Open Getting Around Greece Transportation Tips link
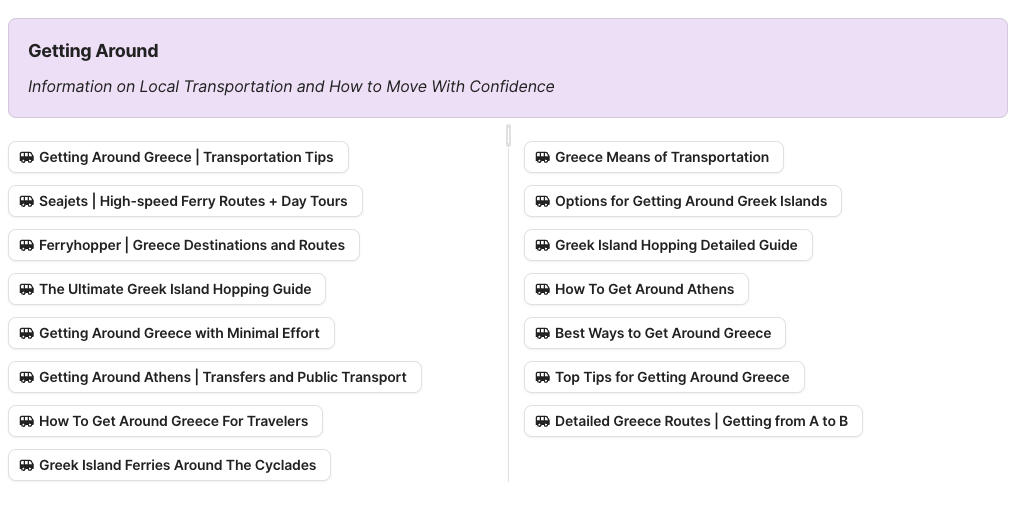Image resolution: width=1016 pixels, height=510 pixels. [x=186, y=157]
